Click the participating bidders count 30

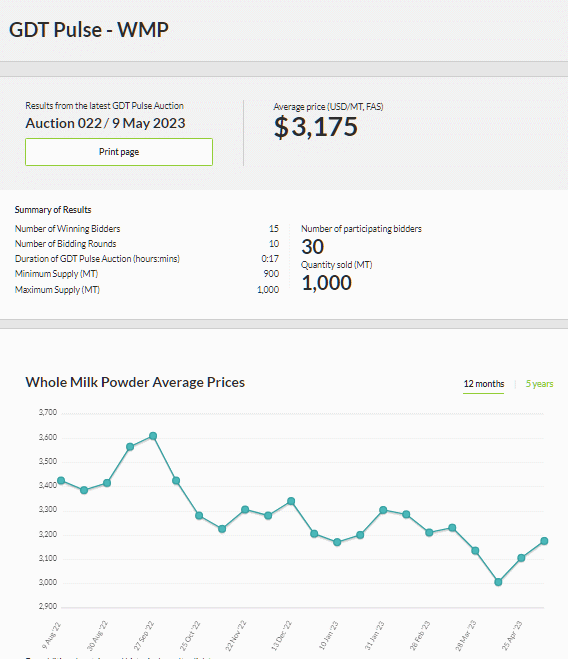312,247
